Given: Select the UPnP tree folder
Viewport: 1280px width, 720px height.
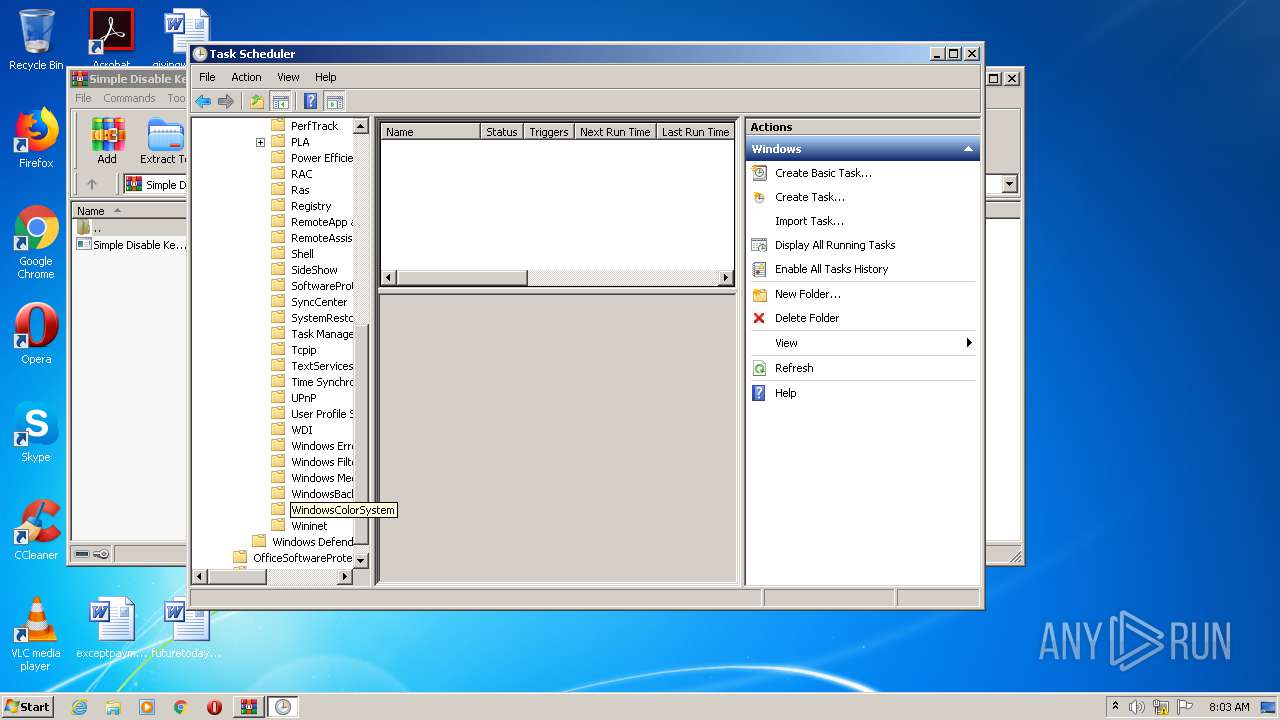Looking at the screenshot, I should pyautogui.click(x=303, y=398).
